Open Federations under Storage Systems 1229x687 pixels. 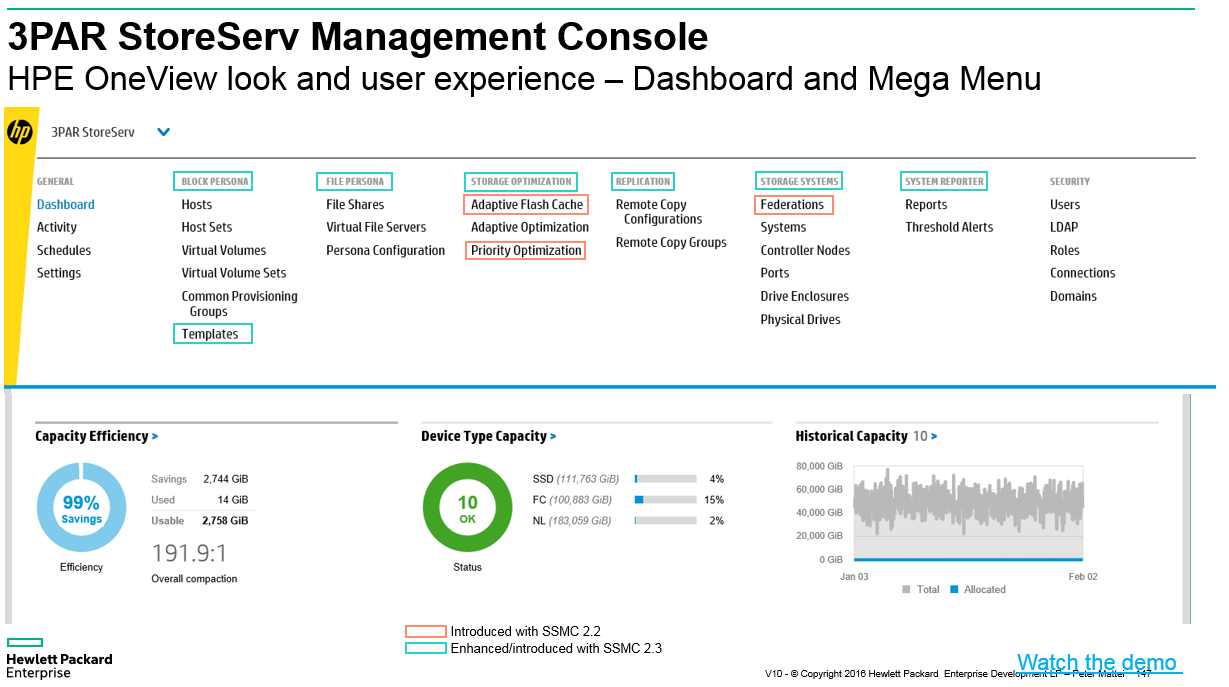(792, 205)
